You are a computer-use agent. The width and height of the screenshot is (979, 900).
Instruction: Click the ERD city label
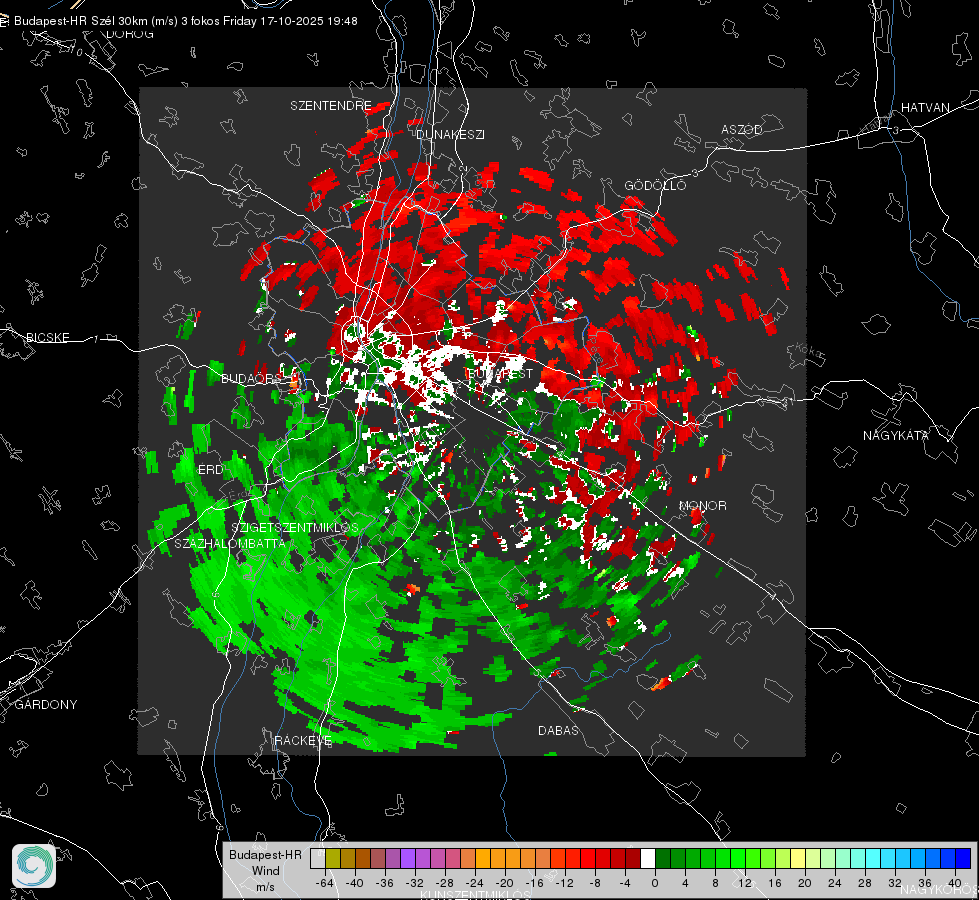(x=210, y=470)
